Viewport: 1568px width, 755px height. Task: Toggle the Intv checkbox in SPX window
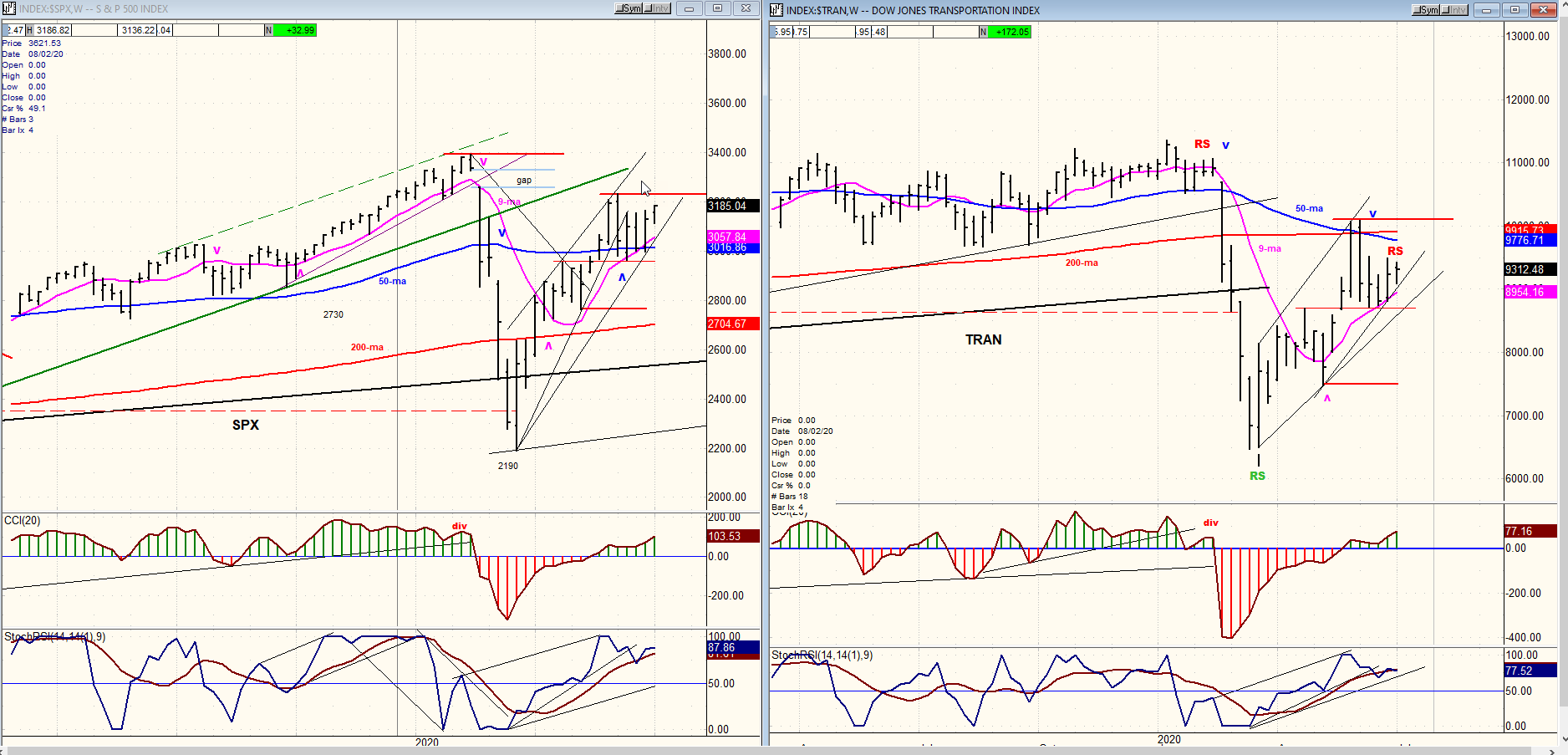click(658, 8)
